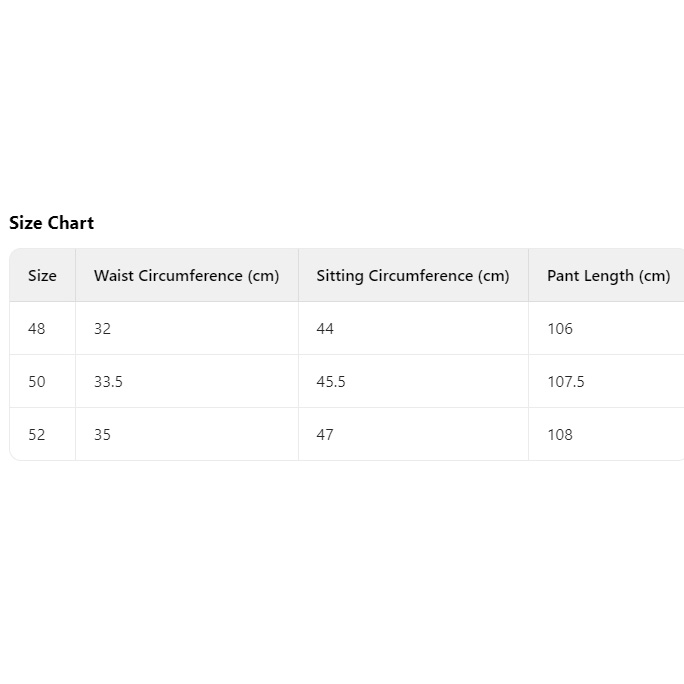Click the Sitting Circumference (cm) header
The height and width of the screenshot is (684, 684).
[x=413, y=275]
